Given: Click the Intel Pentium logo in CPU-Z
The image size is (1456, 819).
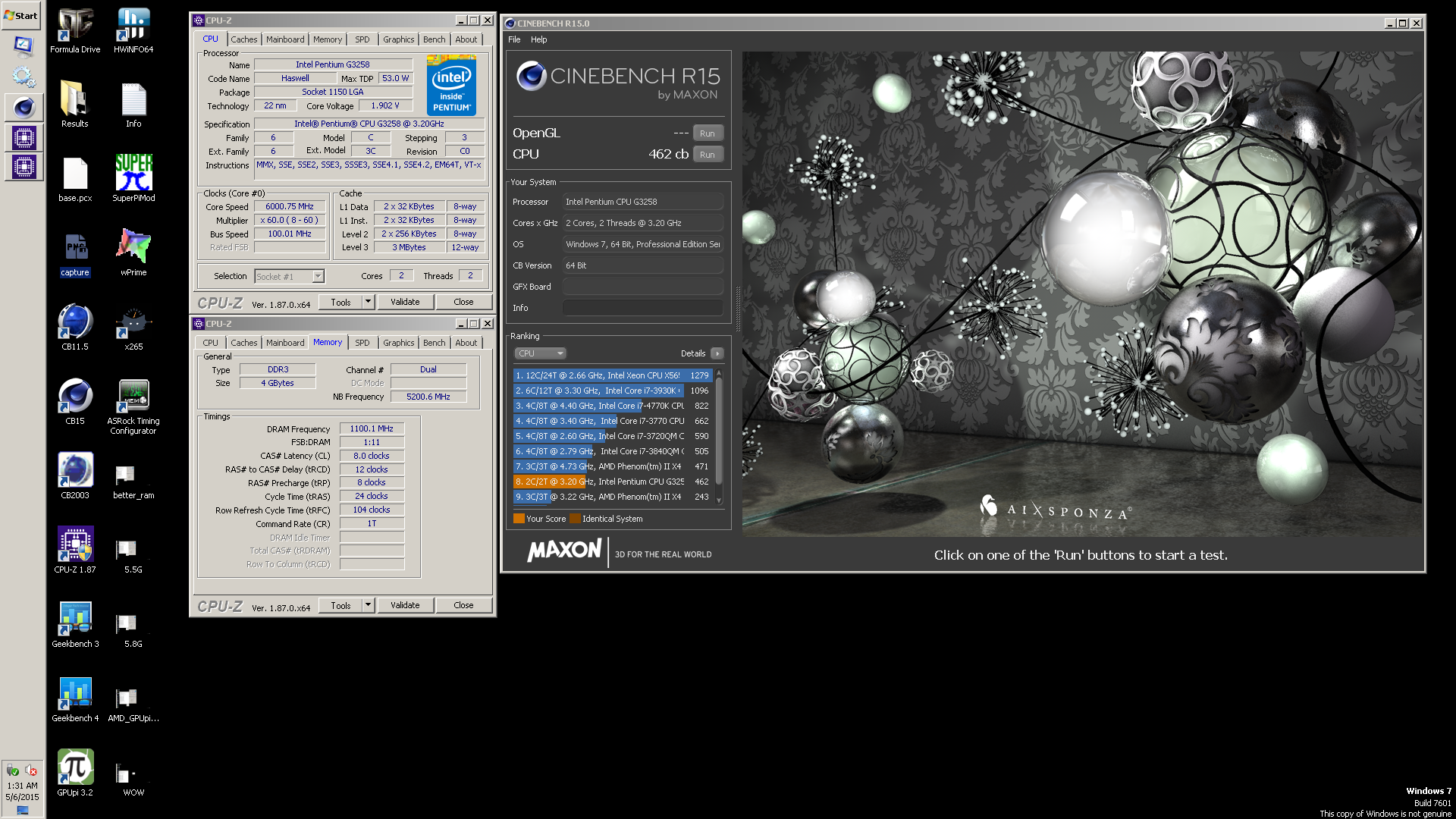Looking at the screenshot, I should (x=451, y=85).
